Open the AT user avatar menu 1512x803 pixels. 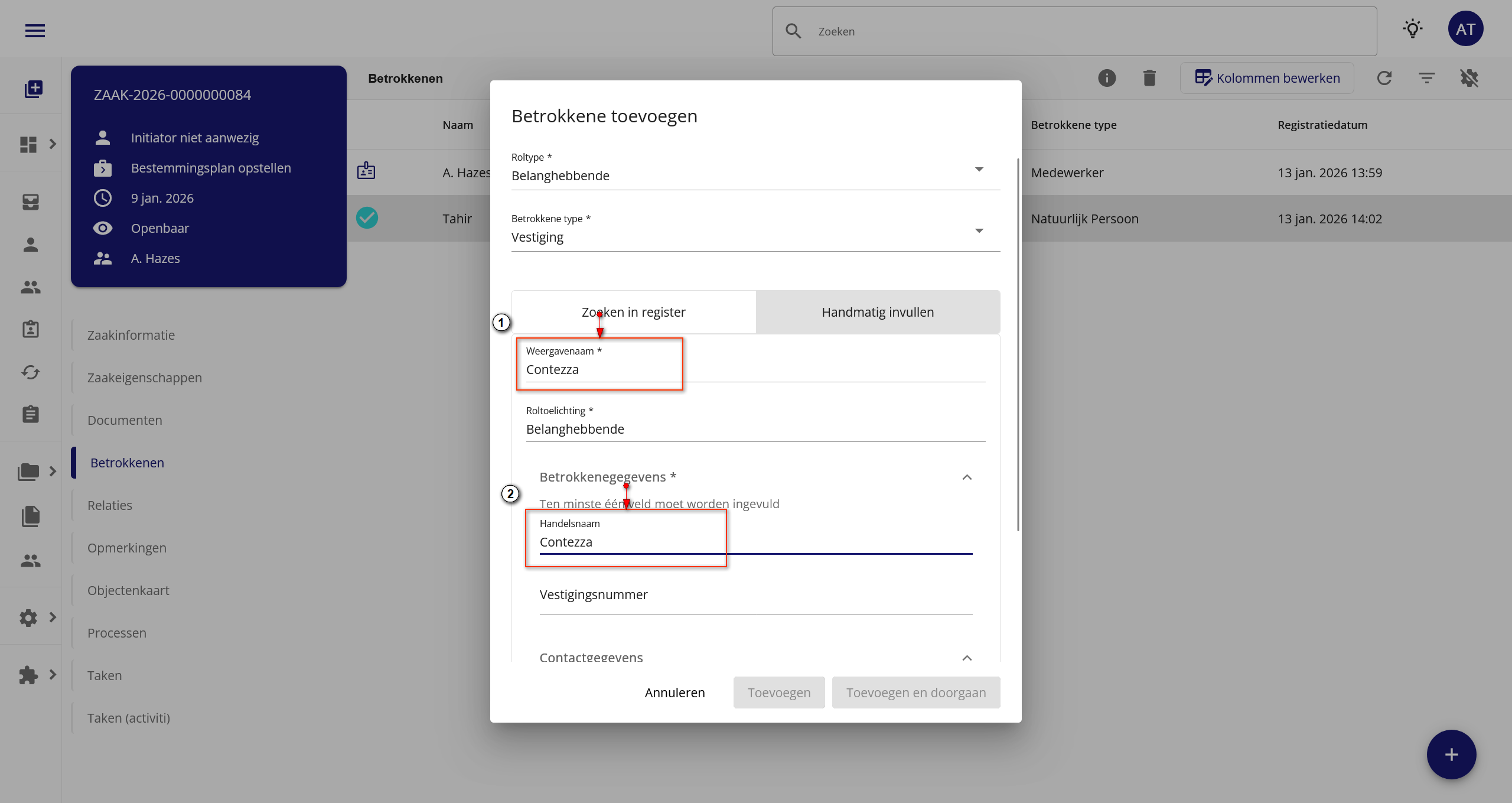(x=1465, y=29)
